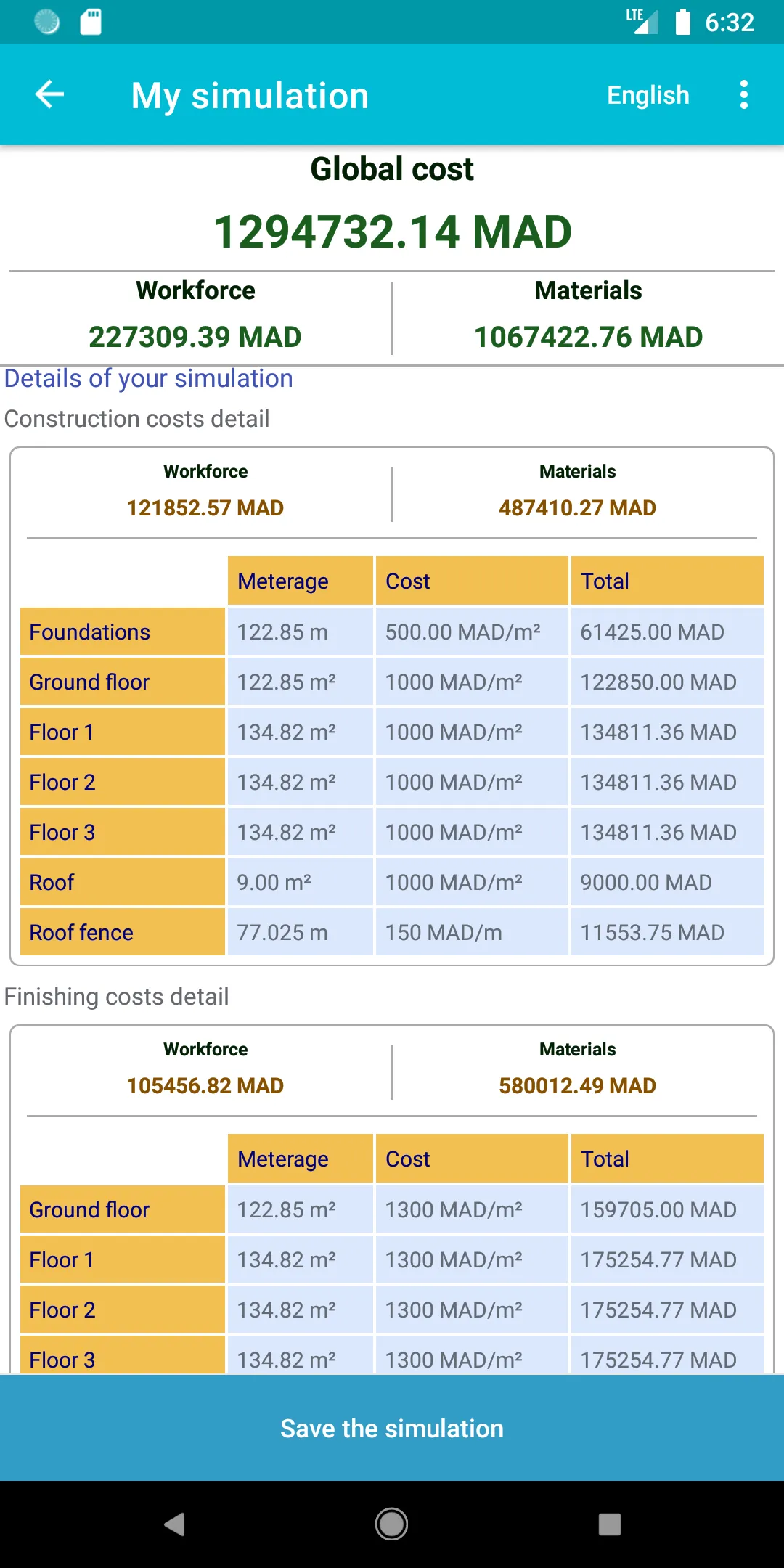Select construction Ground floor total 122850.00 MAD
784x1568 pixels.
coord(667,682)
